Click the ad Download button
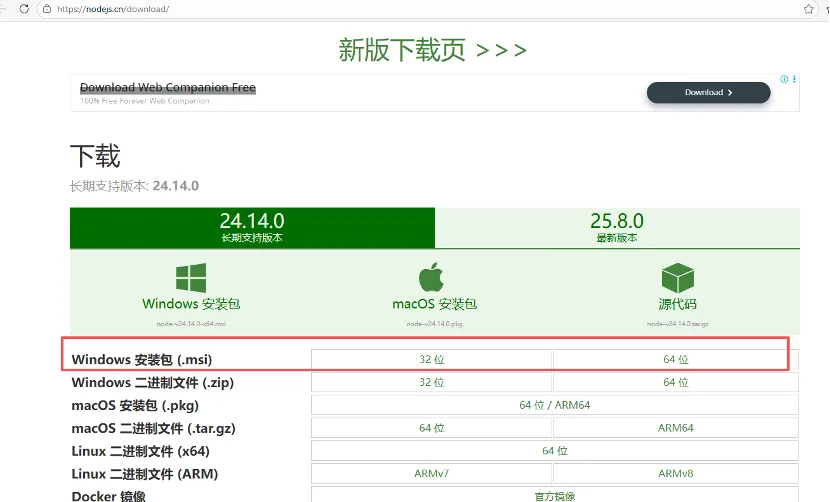The width and height of the screenshot is (830, 502). click(x=708, y=92)
